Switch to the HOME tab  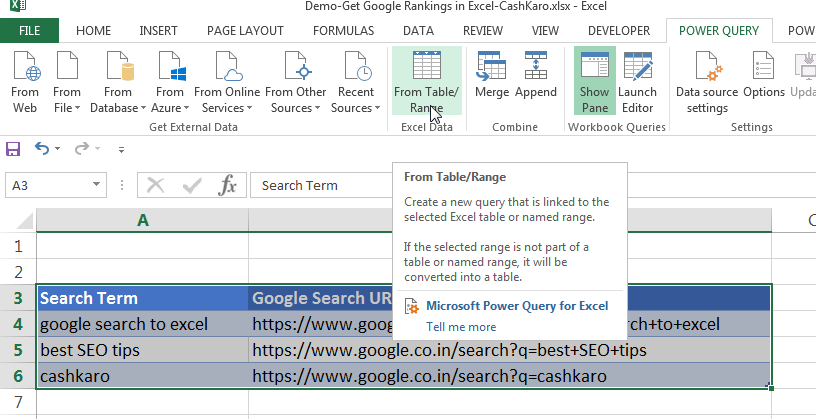pos(94,31)
